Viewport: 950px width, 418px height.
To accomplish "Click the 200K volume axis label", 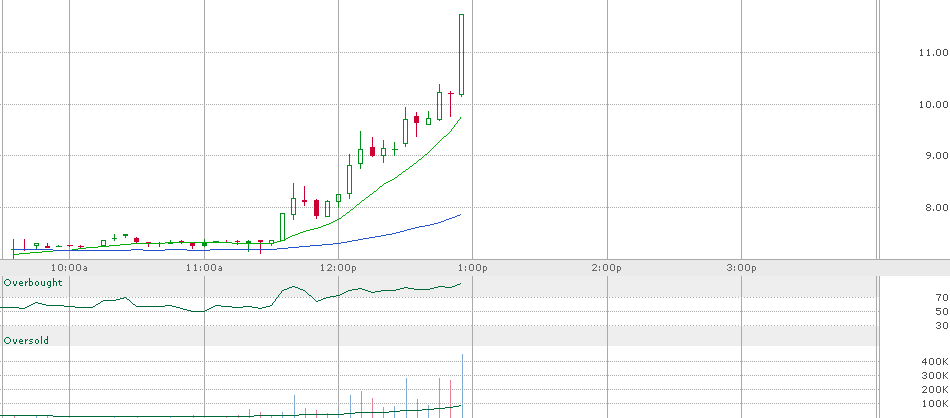I will click(935, 390).
